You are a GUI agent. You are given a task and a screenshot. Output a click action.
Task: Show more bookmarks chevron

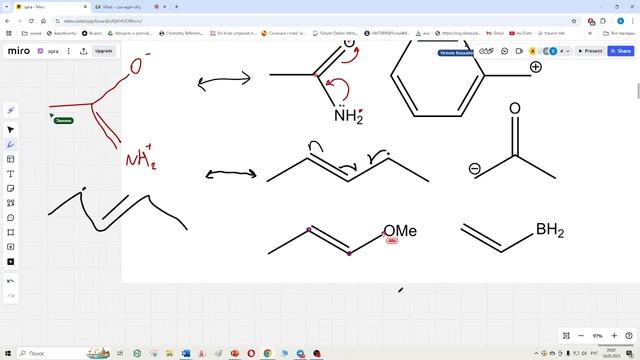590,33
